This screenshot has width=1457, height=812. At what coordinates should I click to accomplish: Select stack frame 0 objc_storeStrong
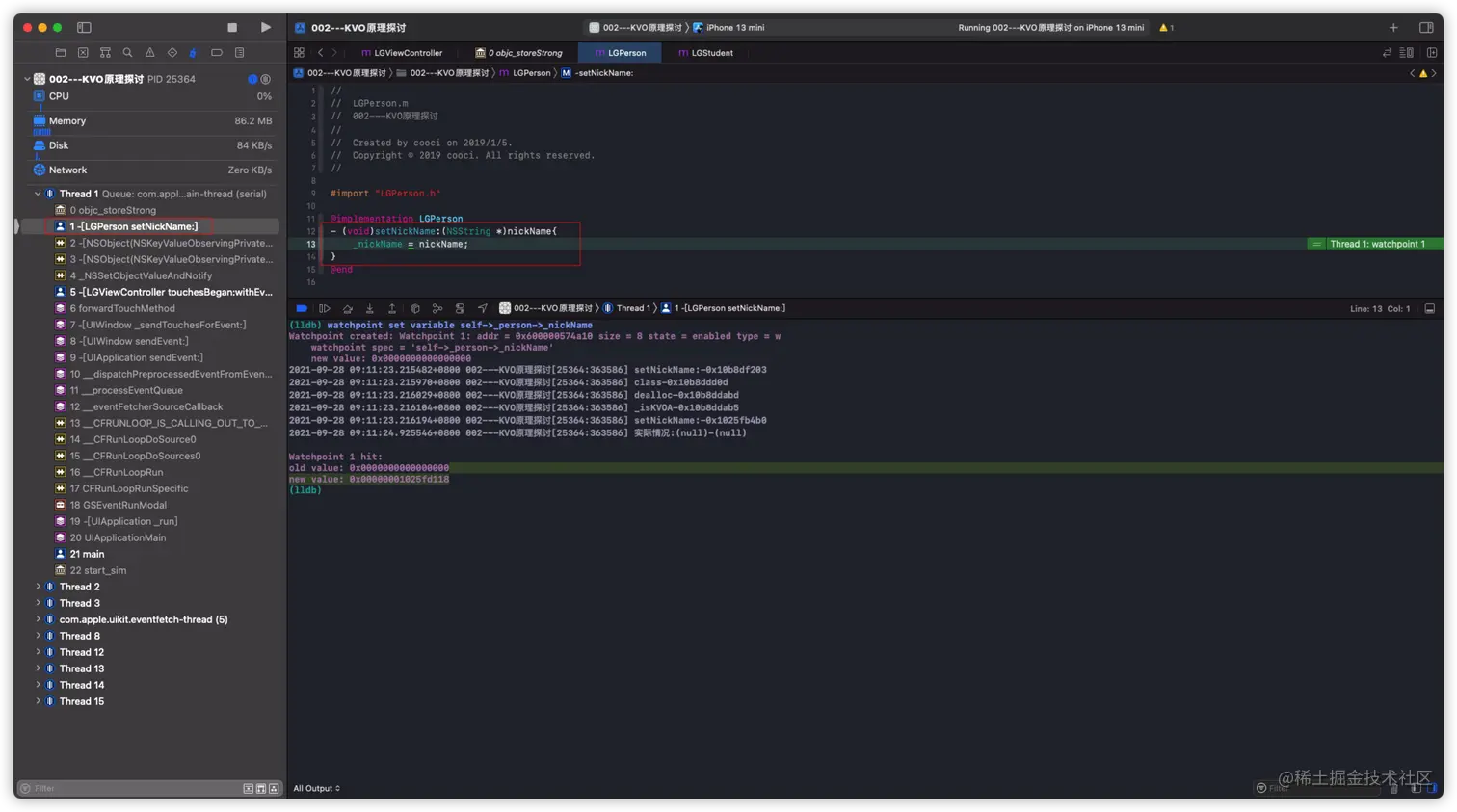[152, 210]
